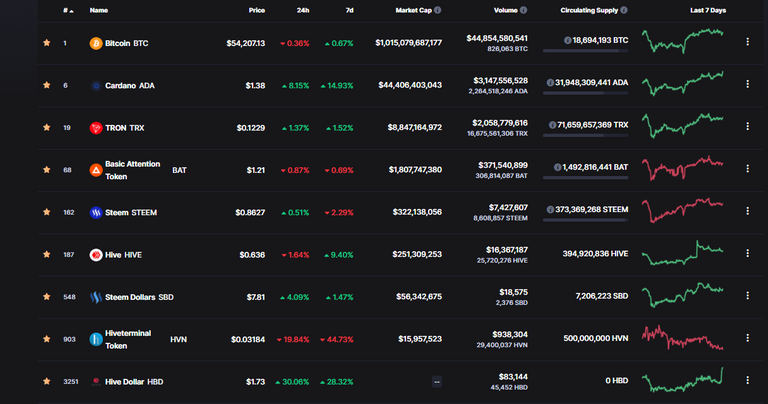This screenshot has width=768, height=404.
Task: Click the Steem Dollars logo icon
Action: (96, 297)
